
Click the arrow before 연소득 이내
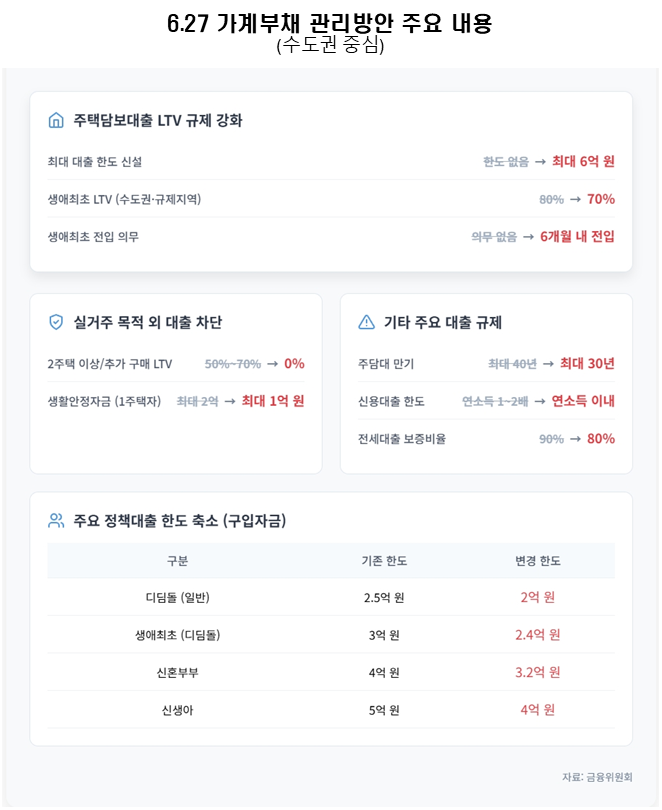pos(540,401)
